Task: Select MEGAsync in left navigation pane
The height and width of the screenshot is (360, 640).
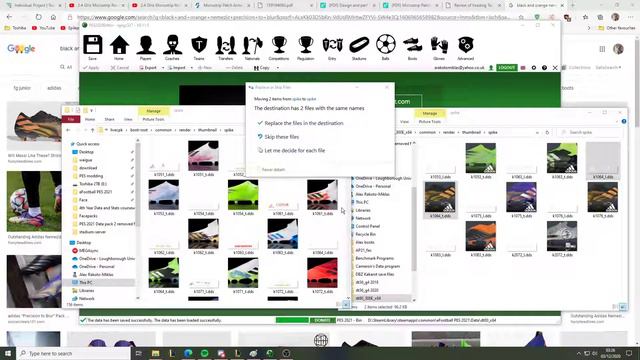Action: click(x=88, y=251)
